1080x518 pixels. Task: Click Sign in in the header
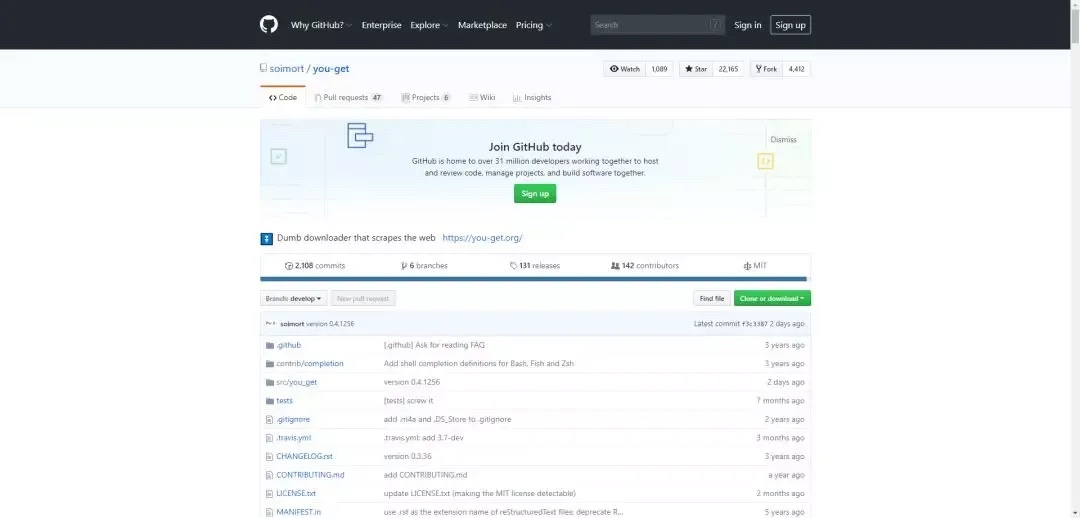[x=747, y=25]
